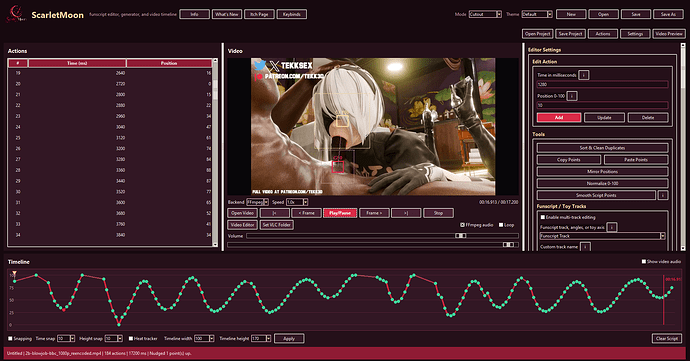The image size is (690, 361).
Task: Click Clear Script
Action: tap(667, 339)
